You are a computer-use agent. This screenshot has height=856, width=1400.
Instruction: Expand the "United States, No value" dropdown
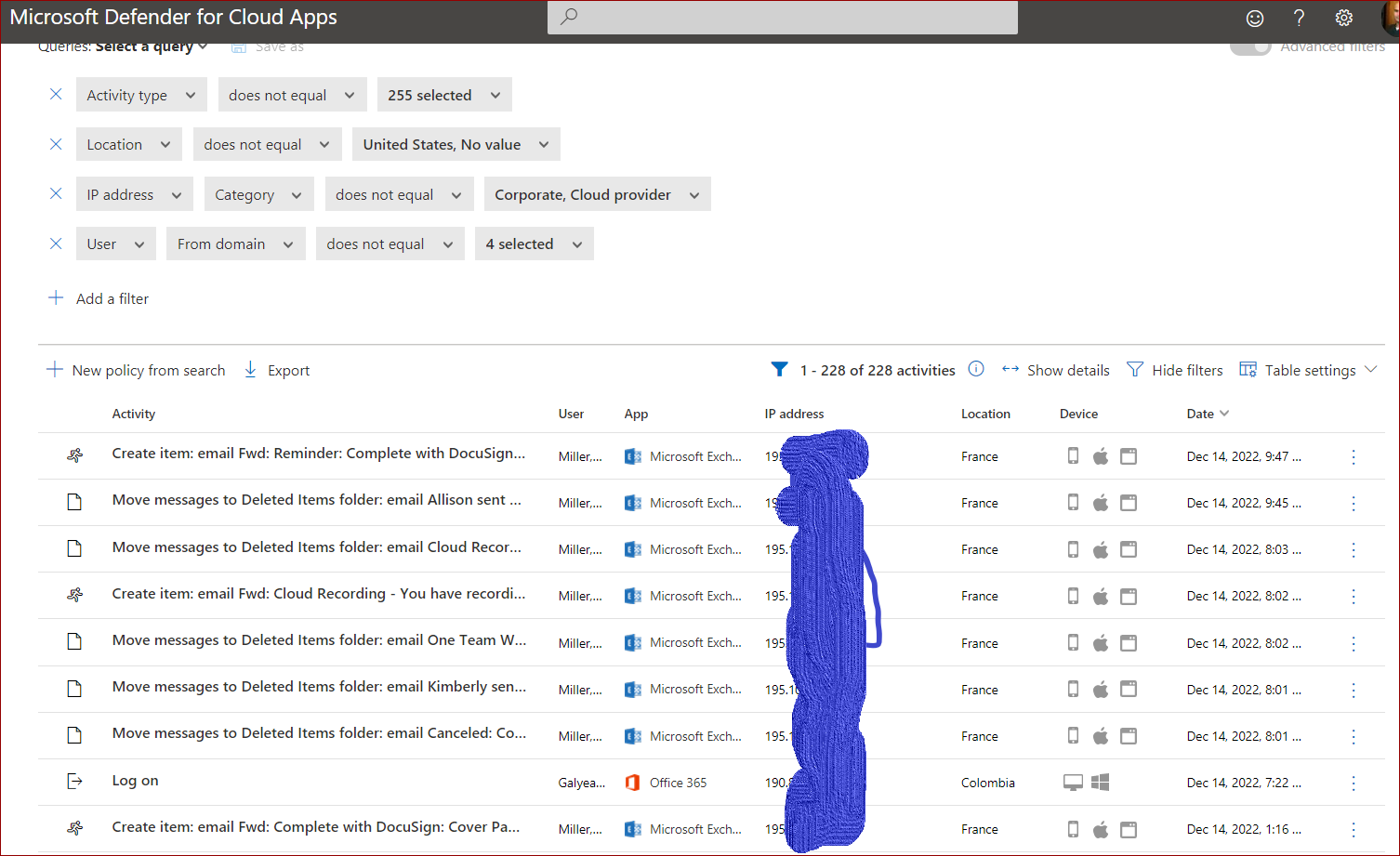pyautogui.click(x=456, y=144)
